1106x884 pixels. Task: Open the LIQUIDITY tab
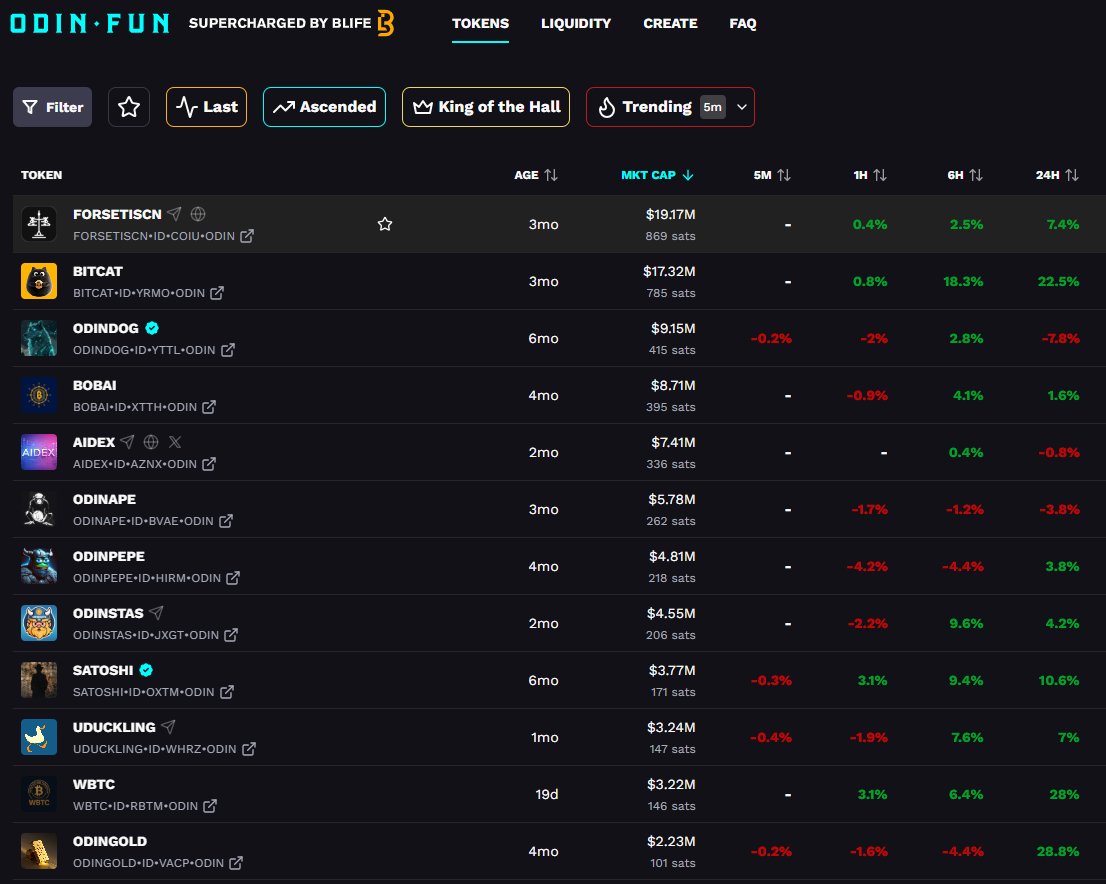pyautogui.click(x=576, y=23)
